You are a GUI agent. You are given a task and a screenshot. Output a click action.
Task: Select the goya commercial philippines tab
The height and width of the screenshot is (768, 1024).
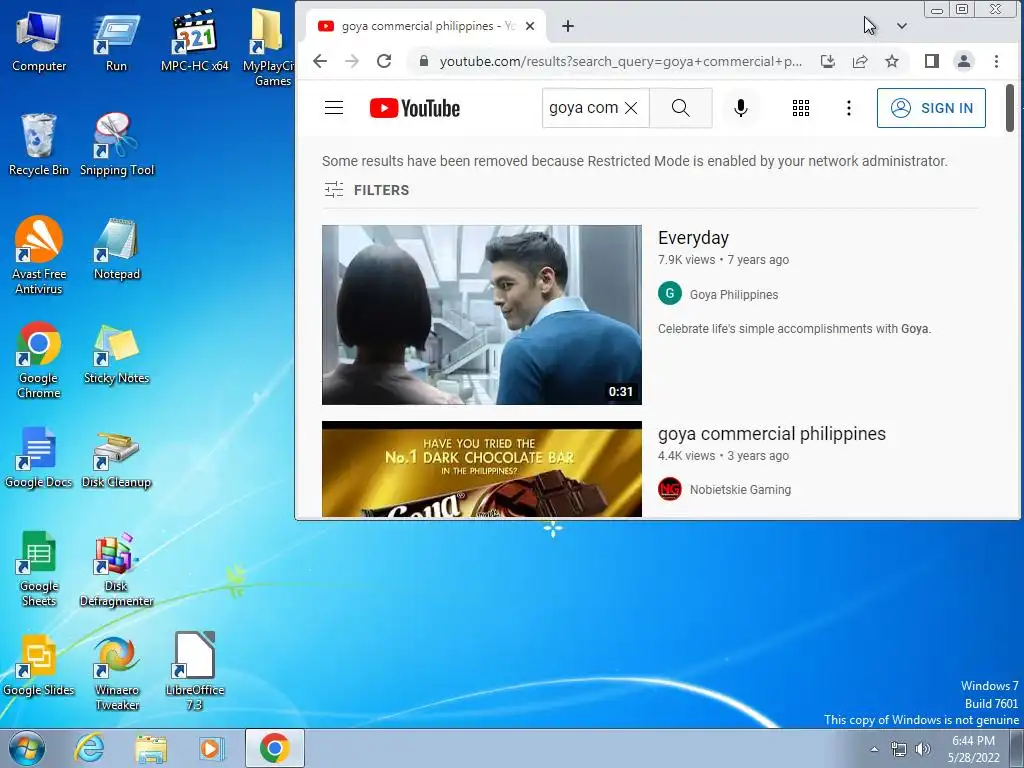(426, 26)
